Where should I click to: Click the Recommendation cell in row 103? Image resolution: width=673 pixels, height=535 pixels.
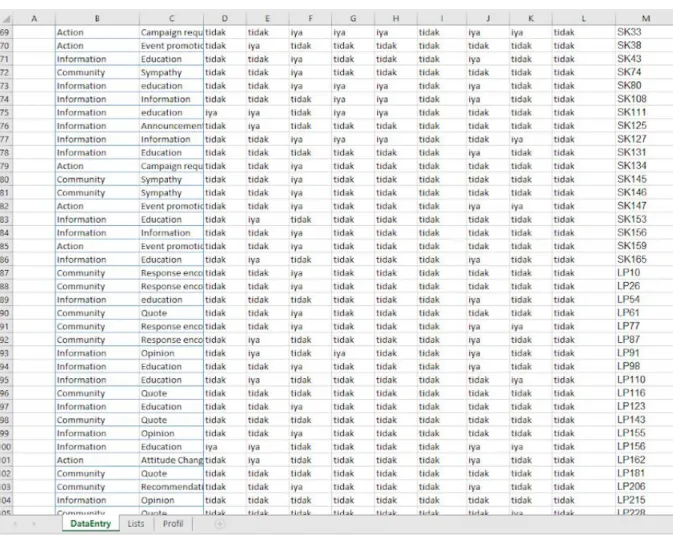[x=172, y=487]
